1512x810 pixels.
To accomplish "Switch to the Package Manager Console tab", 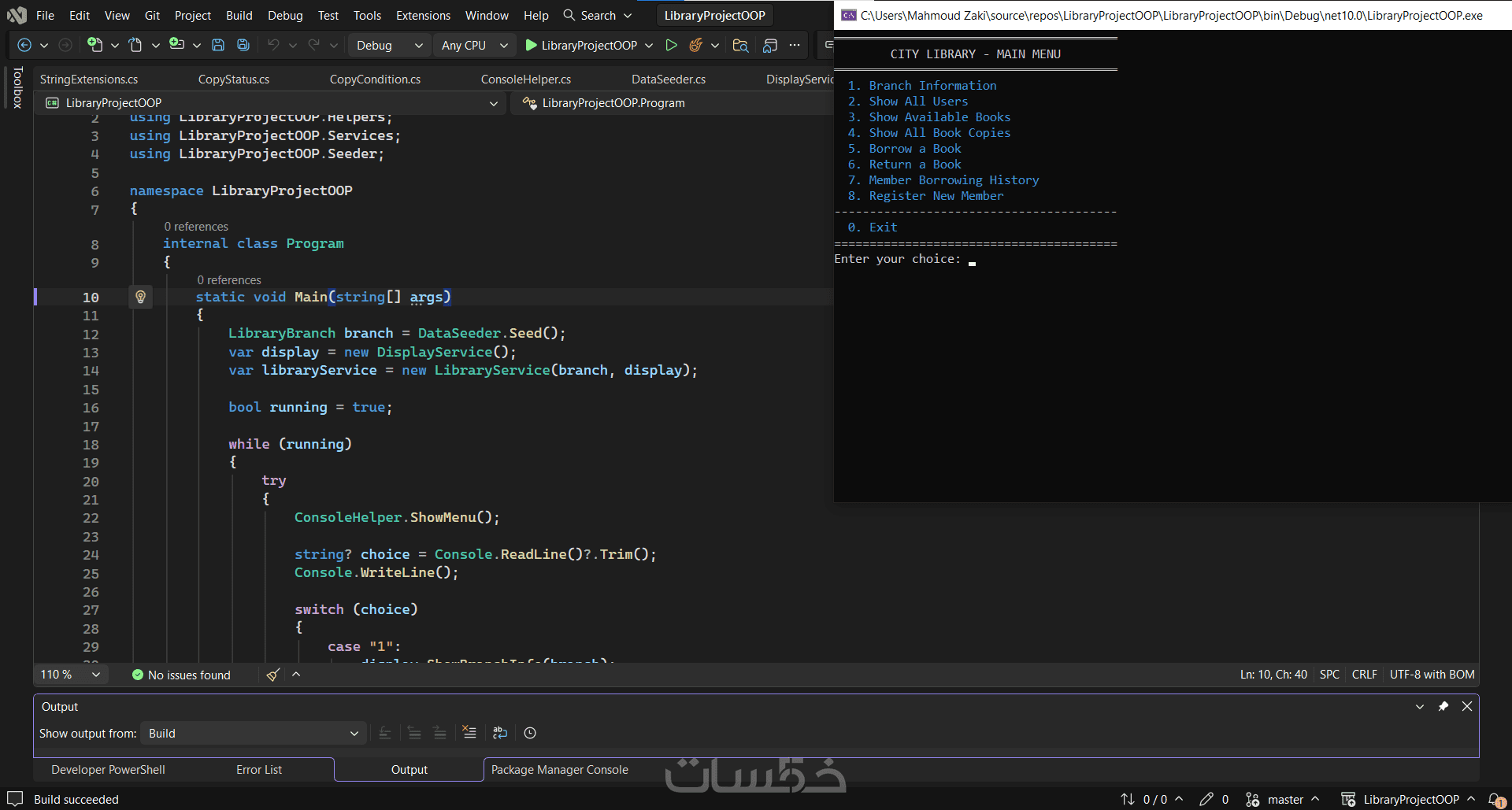I will [560, 770].
